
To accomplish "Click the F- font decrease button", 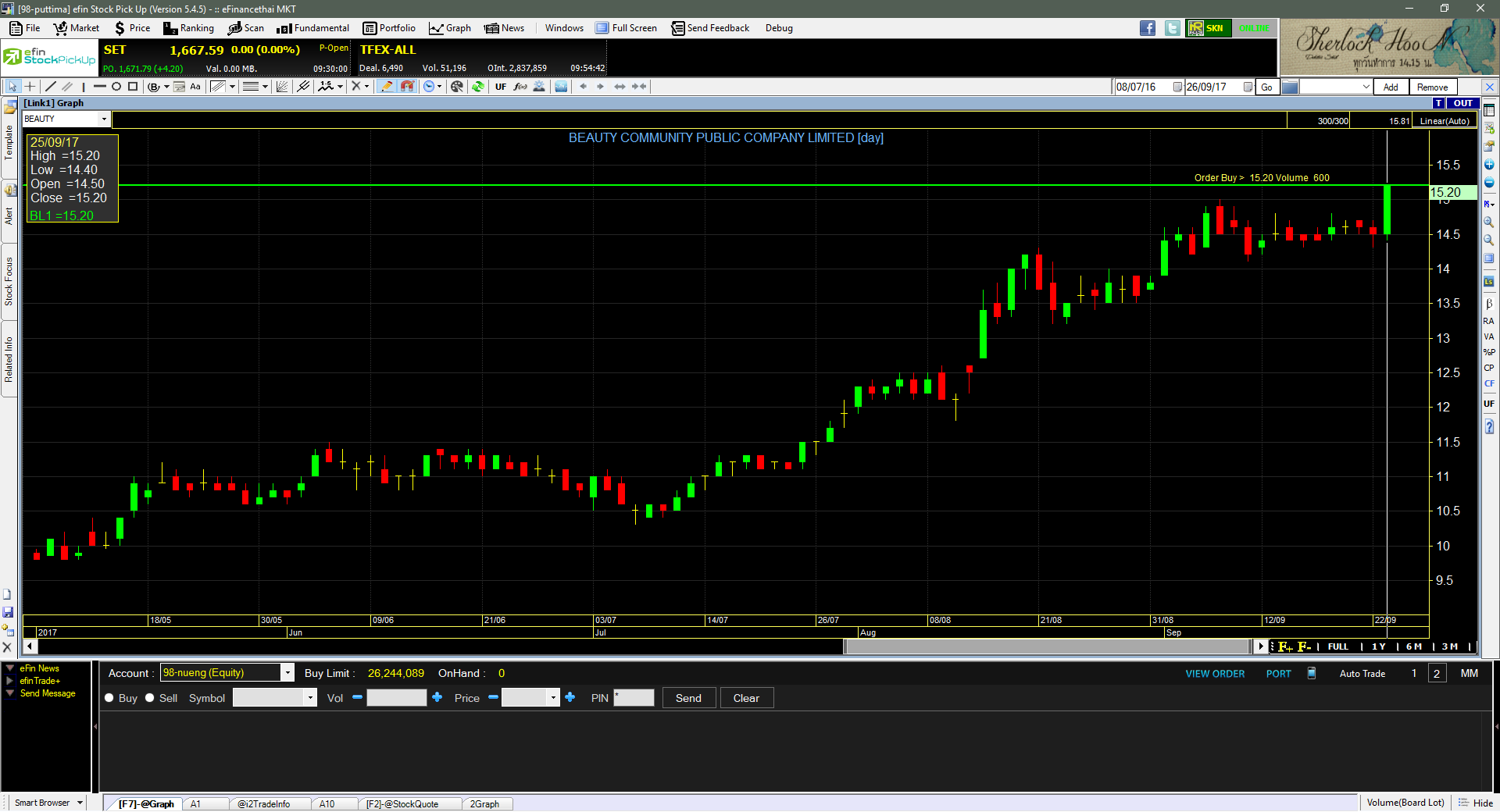I will pos(1304,646).
